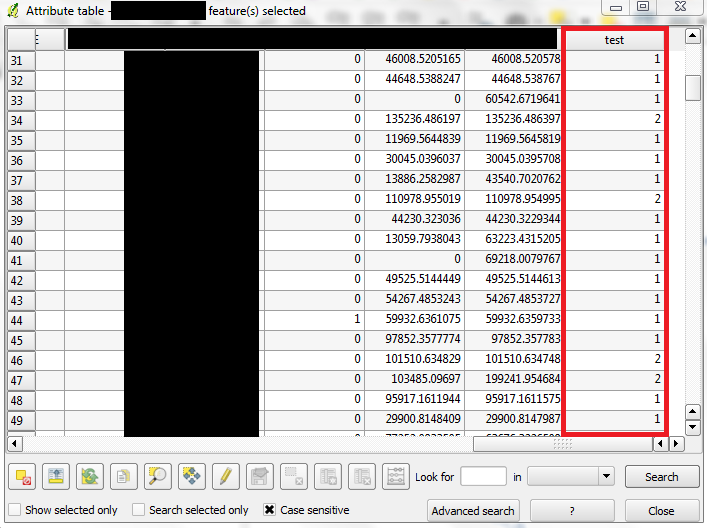The image size is (707, 528).
Task: Click the Unselect all icon
Action: 23,477
